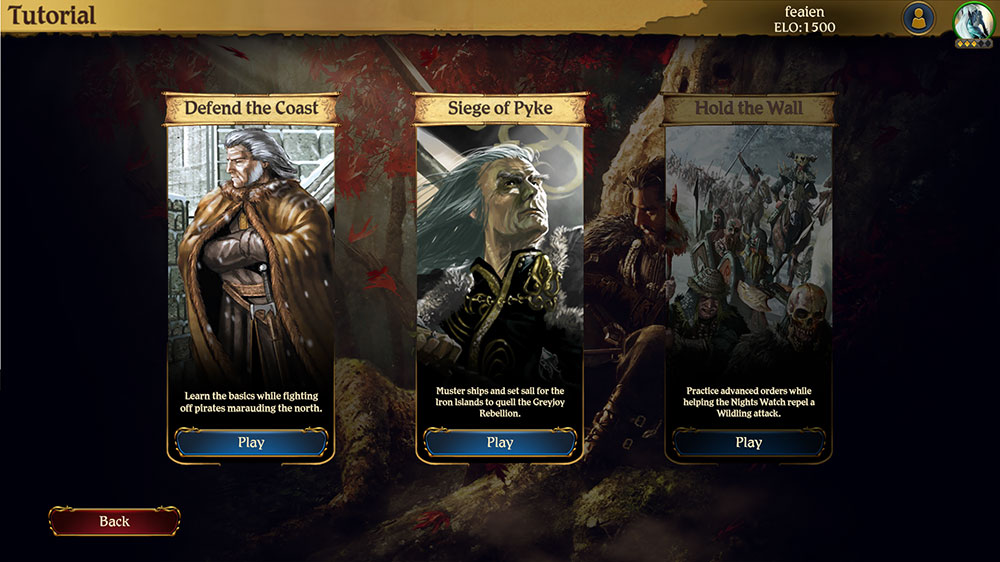
Task: Open the gold user profile icon
Action: coord(918,19)
